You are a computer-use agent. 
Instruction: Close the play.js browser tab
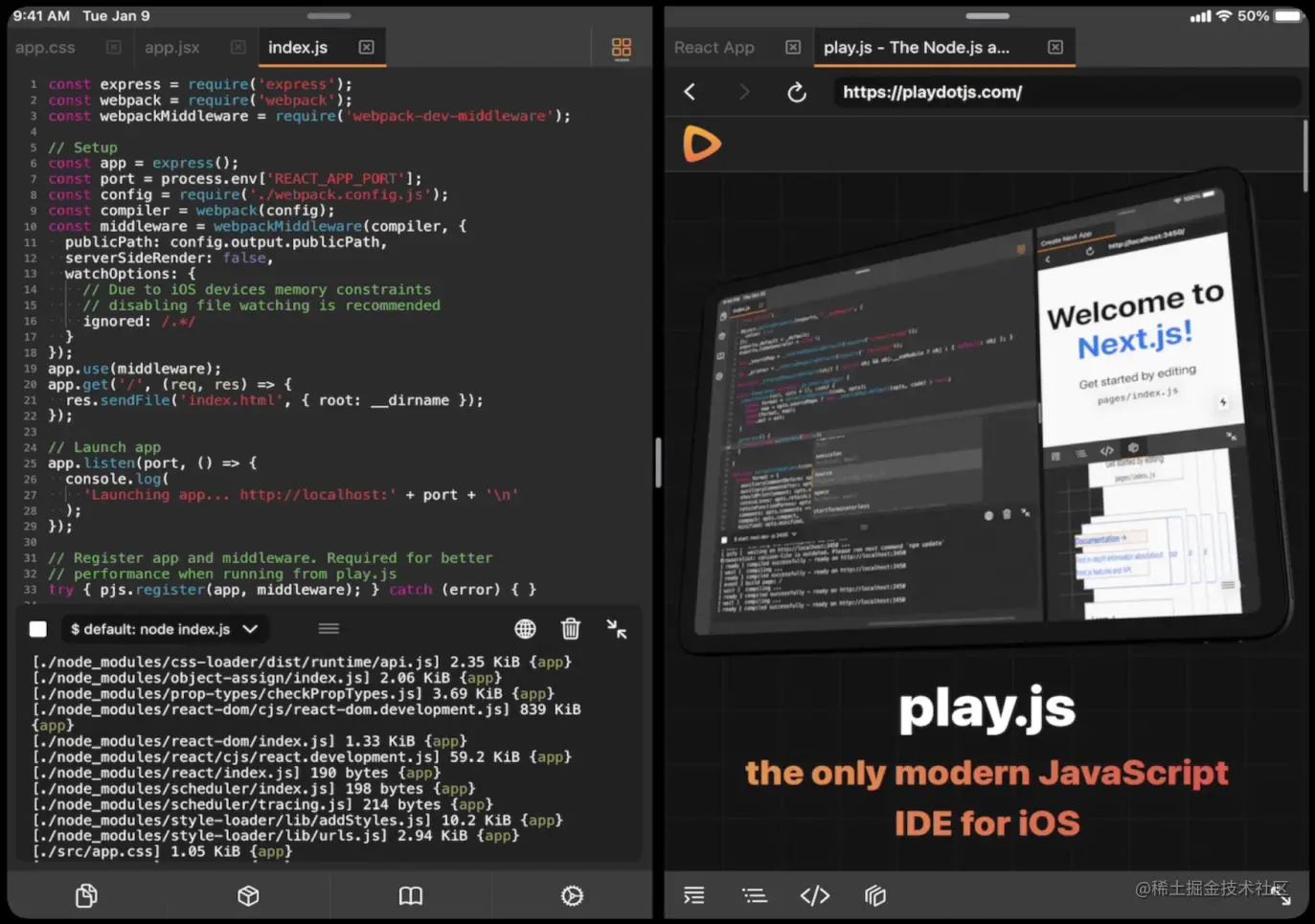[1055, 47]
